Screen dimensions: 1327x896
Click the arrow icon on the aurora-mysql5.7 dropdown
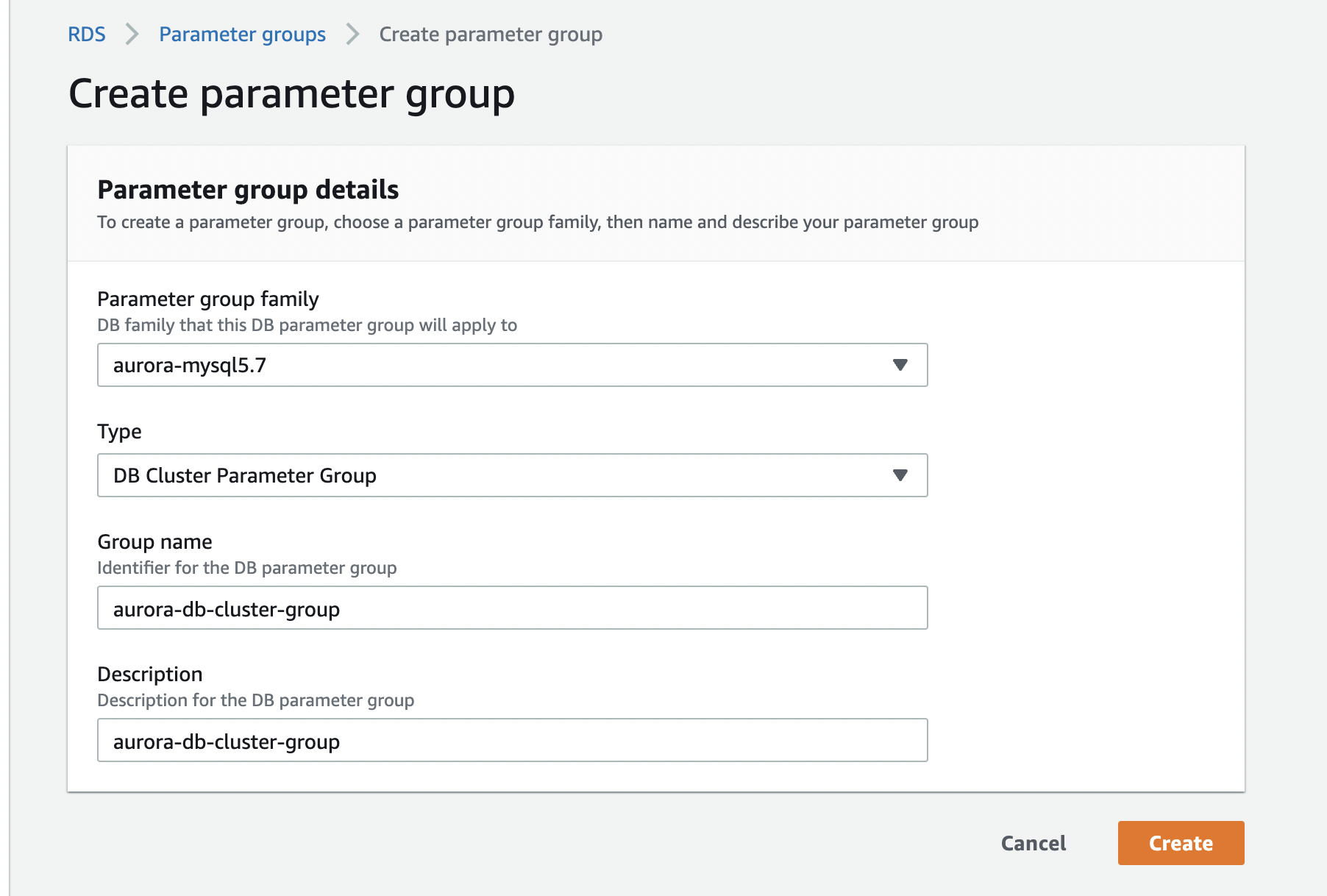pos(900,365)
